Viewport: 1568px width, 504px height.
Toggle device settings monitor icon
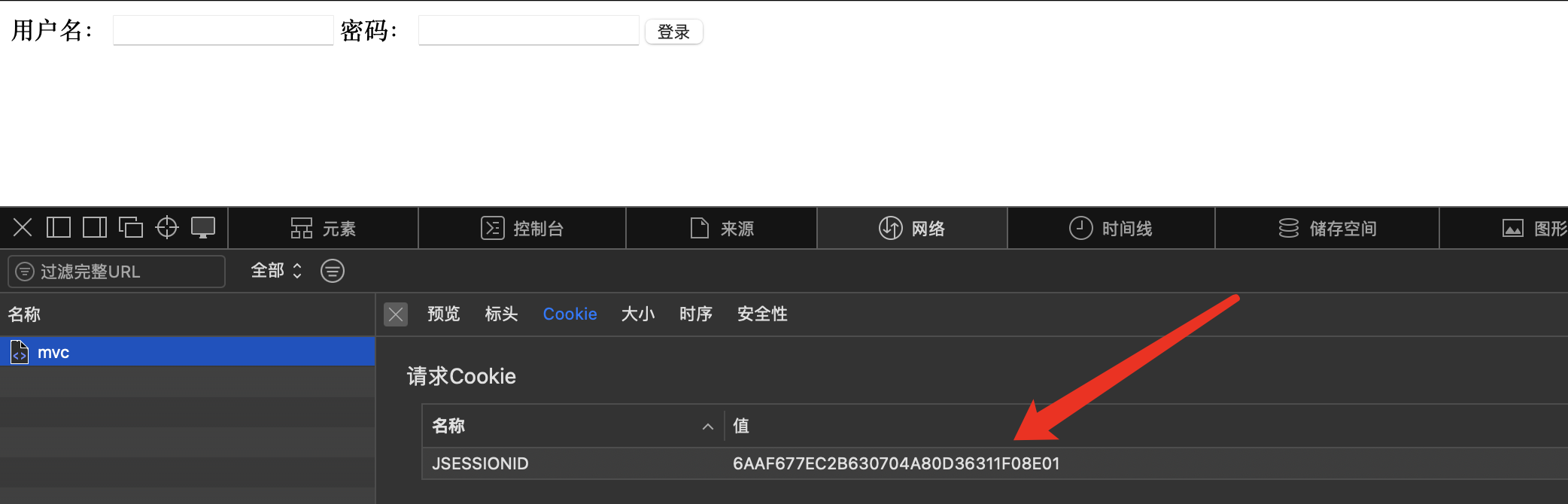(x=203, y=227)
